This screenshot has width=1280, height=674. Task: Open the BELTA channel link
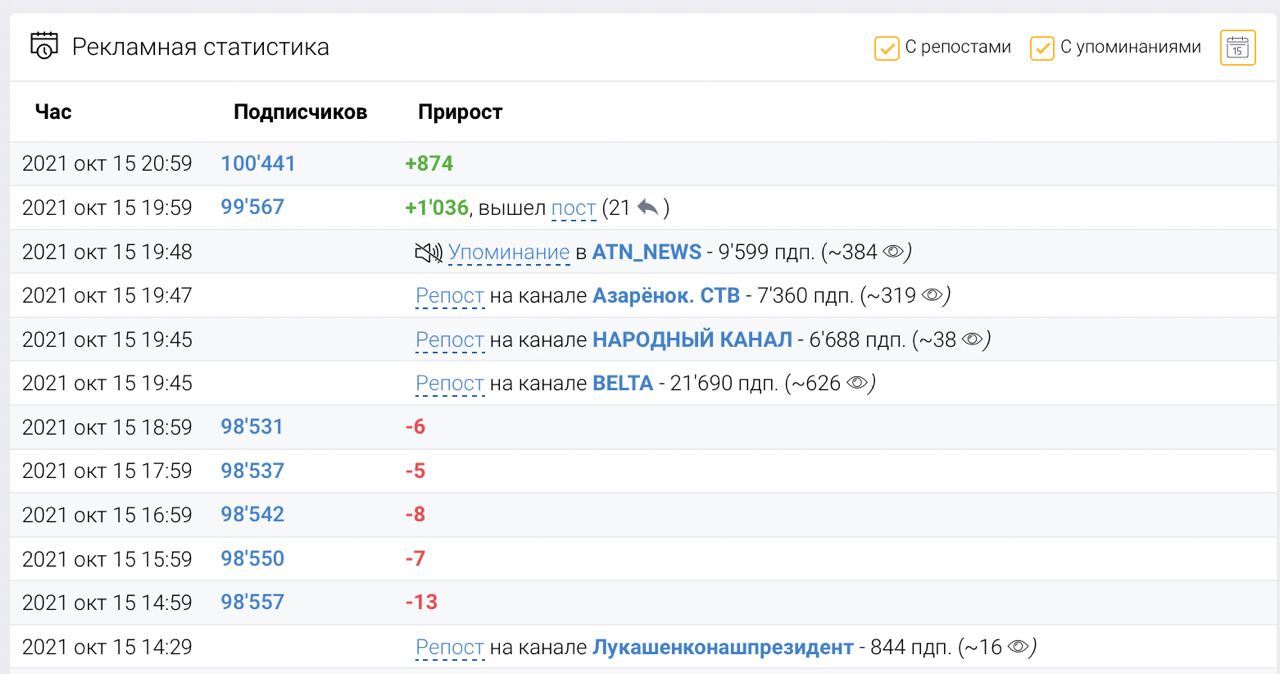click(622, 383)
